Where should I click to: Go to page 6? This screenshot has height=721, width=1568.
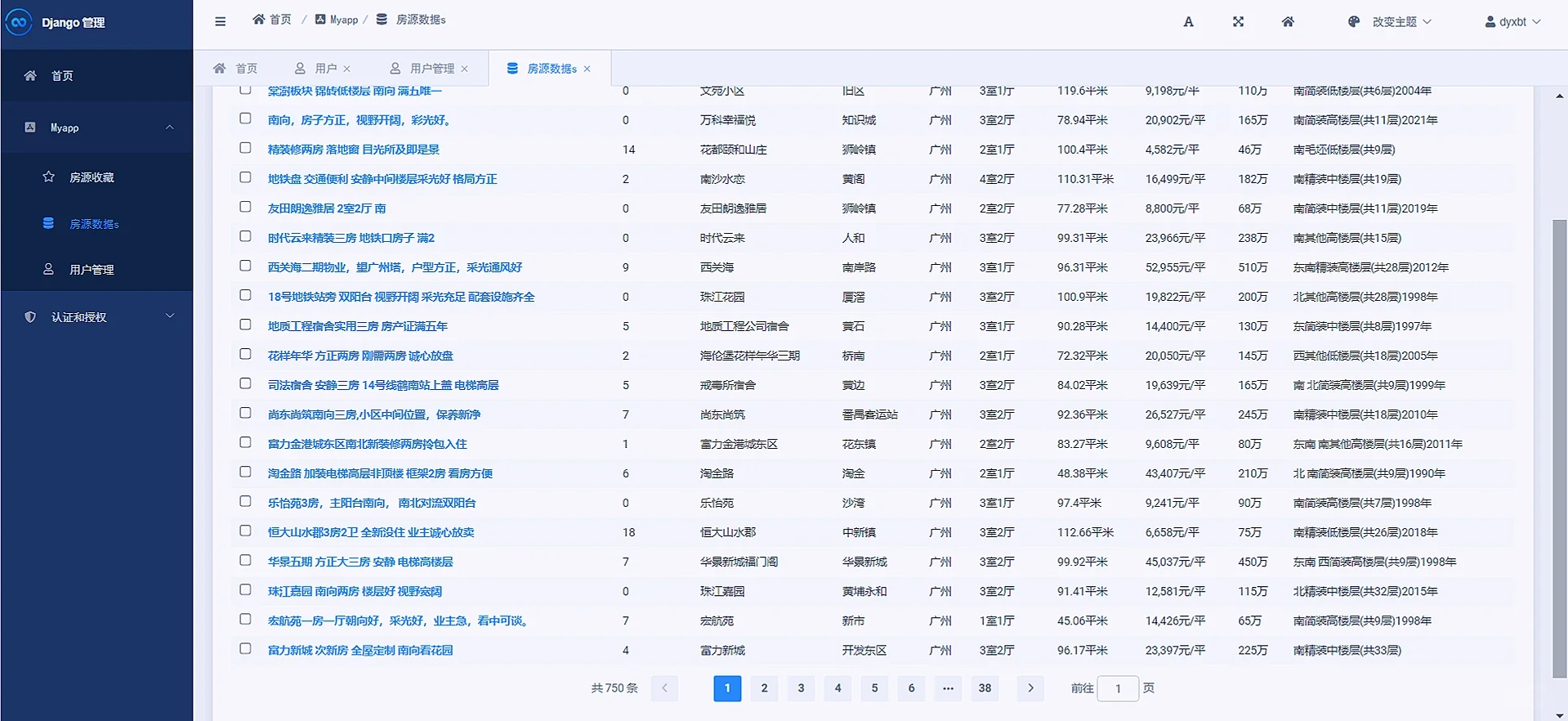click(x=911, y=688)
